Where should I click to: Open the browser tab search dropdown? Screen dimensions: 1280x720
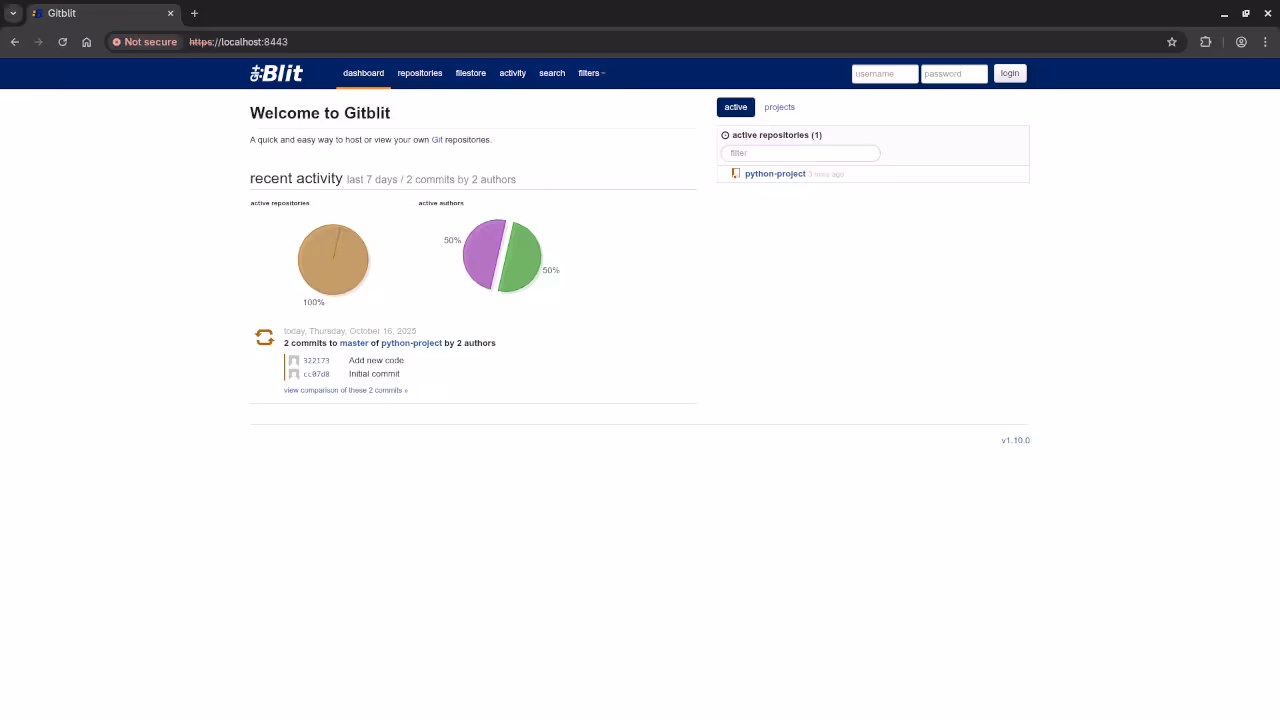pyautogui.click(x=13, y=13)
